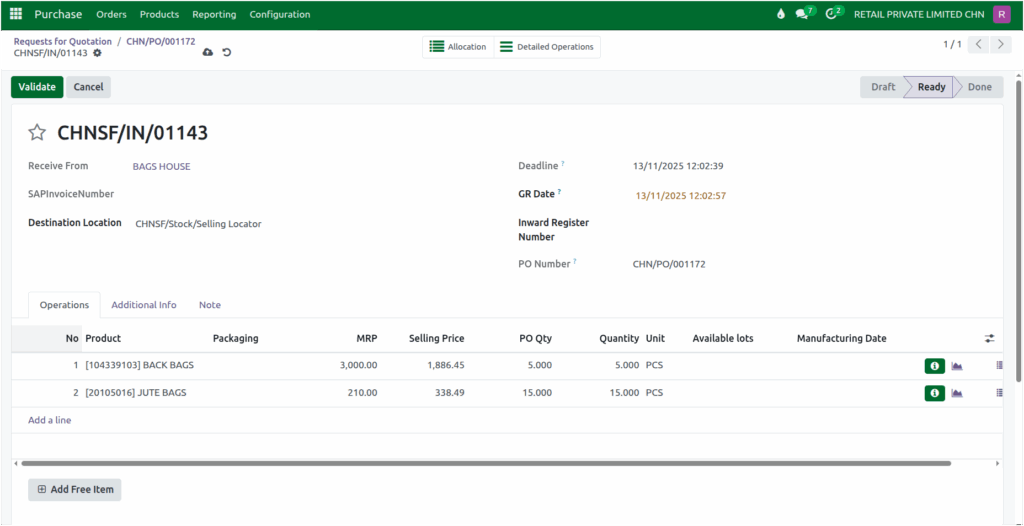
Task: Open the messages chat icon with badge 7
Action: 804,14
